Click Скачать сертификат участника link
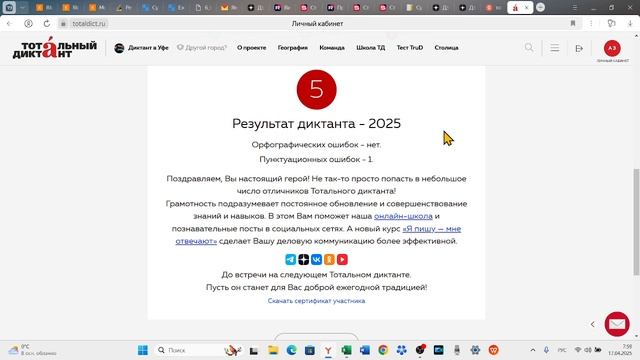Viewport: 640px width, 360px height. pyautogui.click(x=316, y=301)
